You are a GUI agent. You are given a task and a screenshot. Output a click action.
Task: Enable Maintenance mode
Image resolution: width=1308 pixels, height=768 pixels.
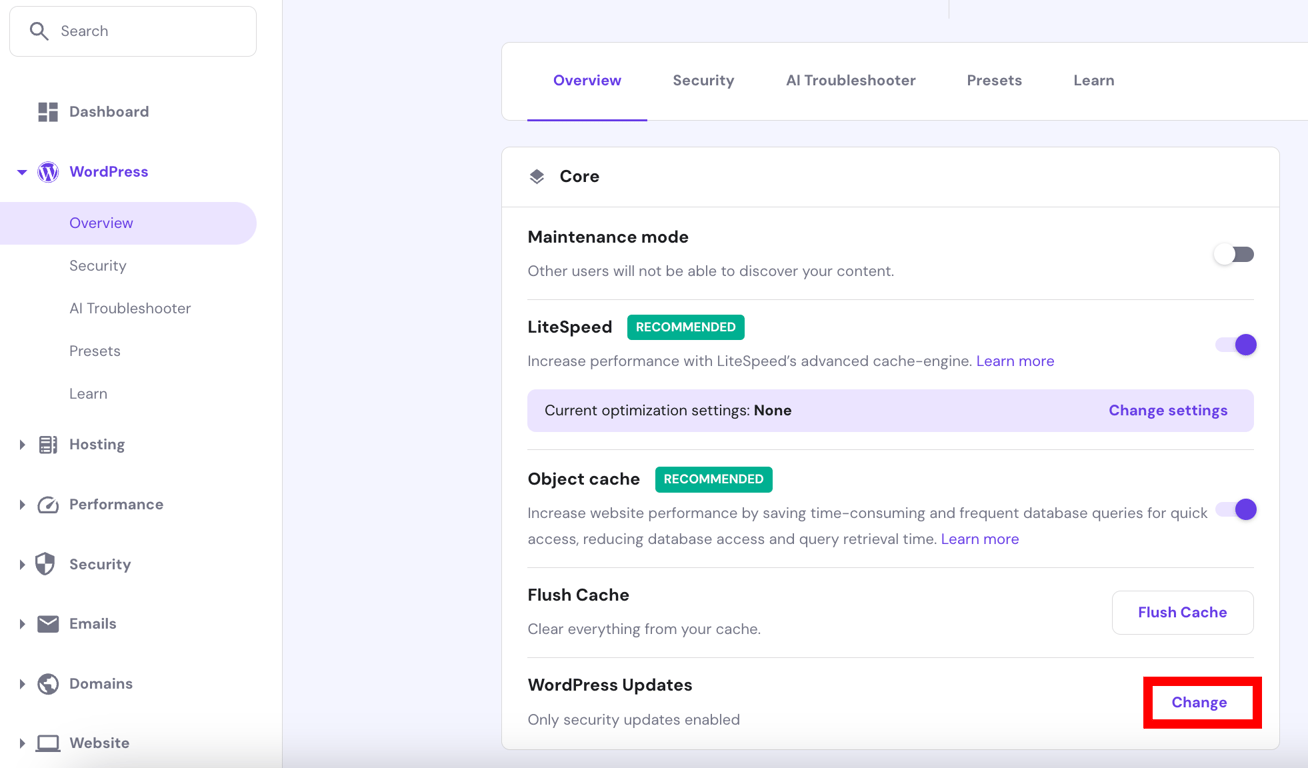[1234, 254]
